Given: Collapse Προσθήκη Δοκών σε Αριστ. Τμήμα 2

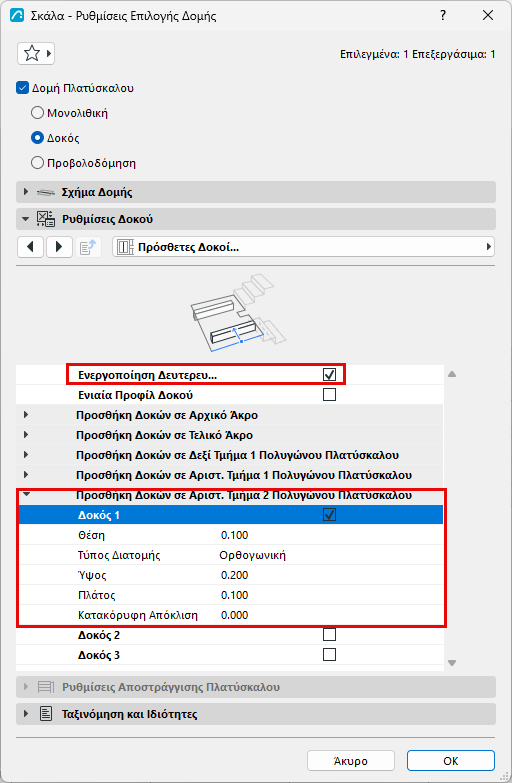Looking at the screenshot, I should 26,494.
